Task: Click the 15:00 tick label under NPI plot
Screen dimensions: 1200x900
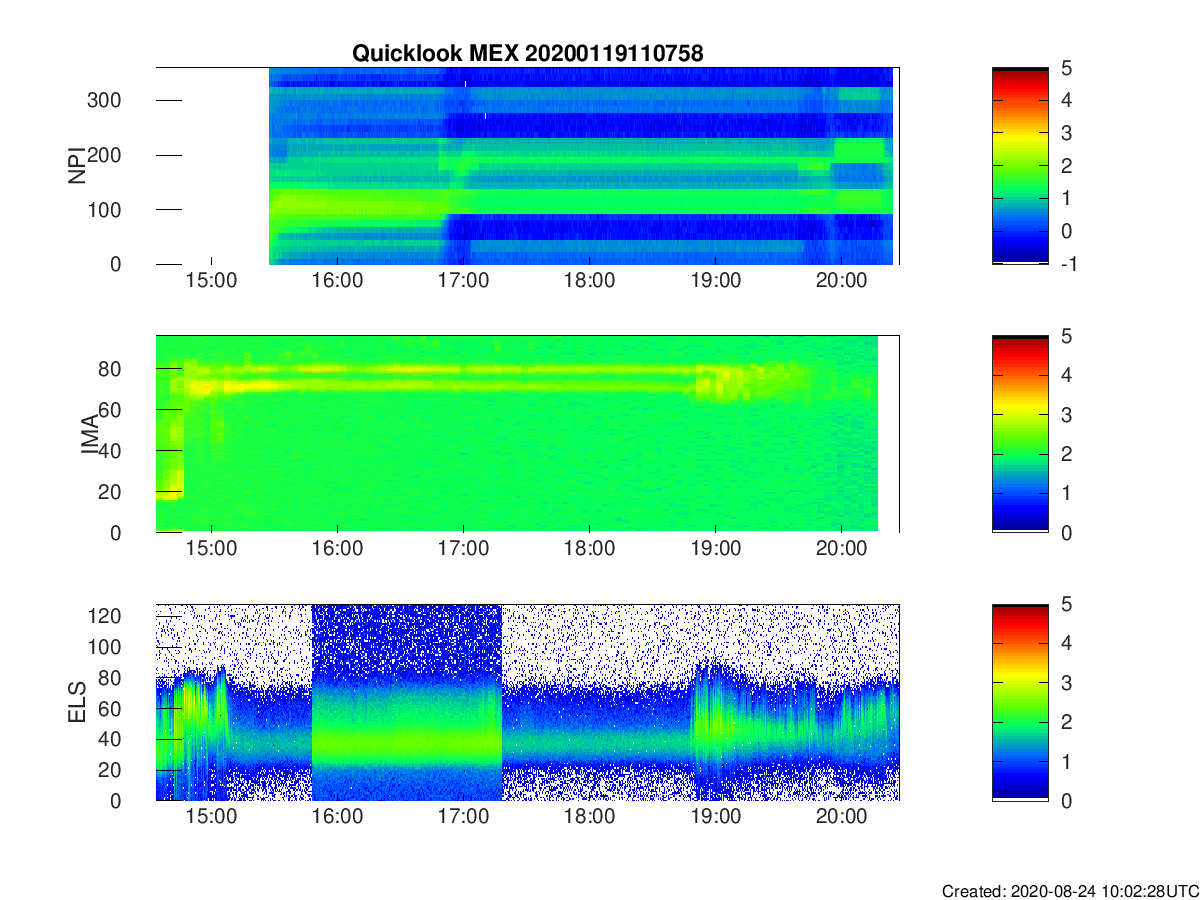Action: coord(211,281)
